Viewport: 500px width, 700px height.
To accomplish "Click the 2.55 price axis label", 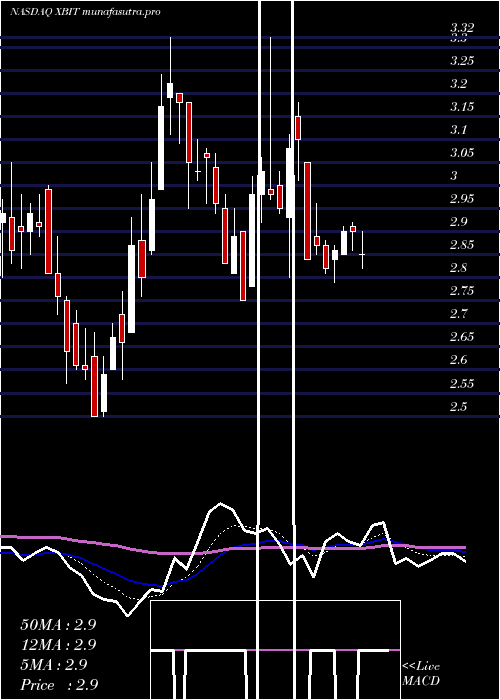I will (462, 384).
